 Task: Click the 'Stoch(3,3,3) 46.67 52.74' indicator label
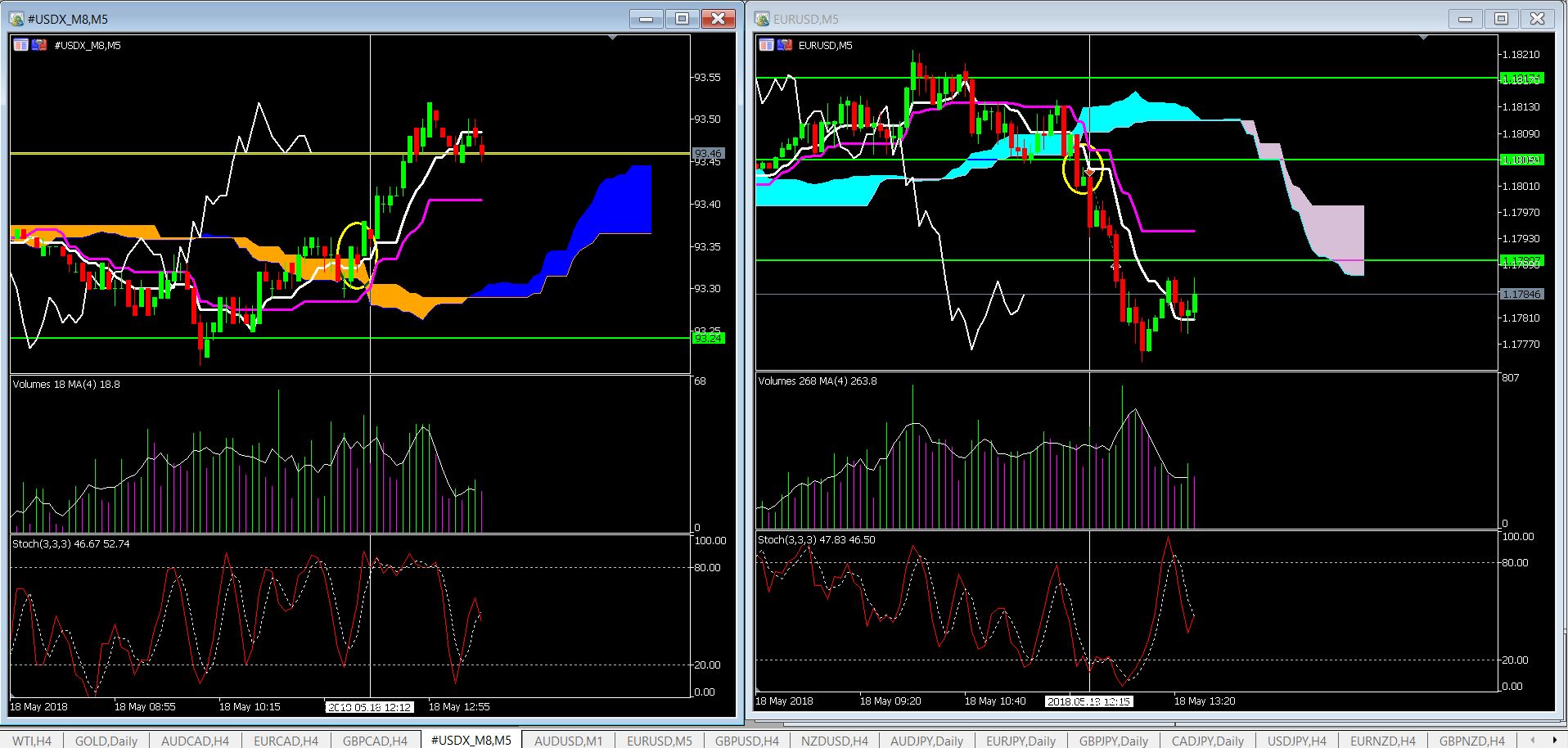pos(71,543)
